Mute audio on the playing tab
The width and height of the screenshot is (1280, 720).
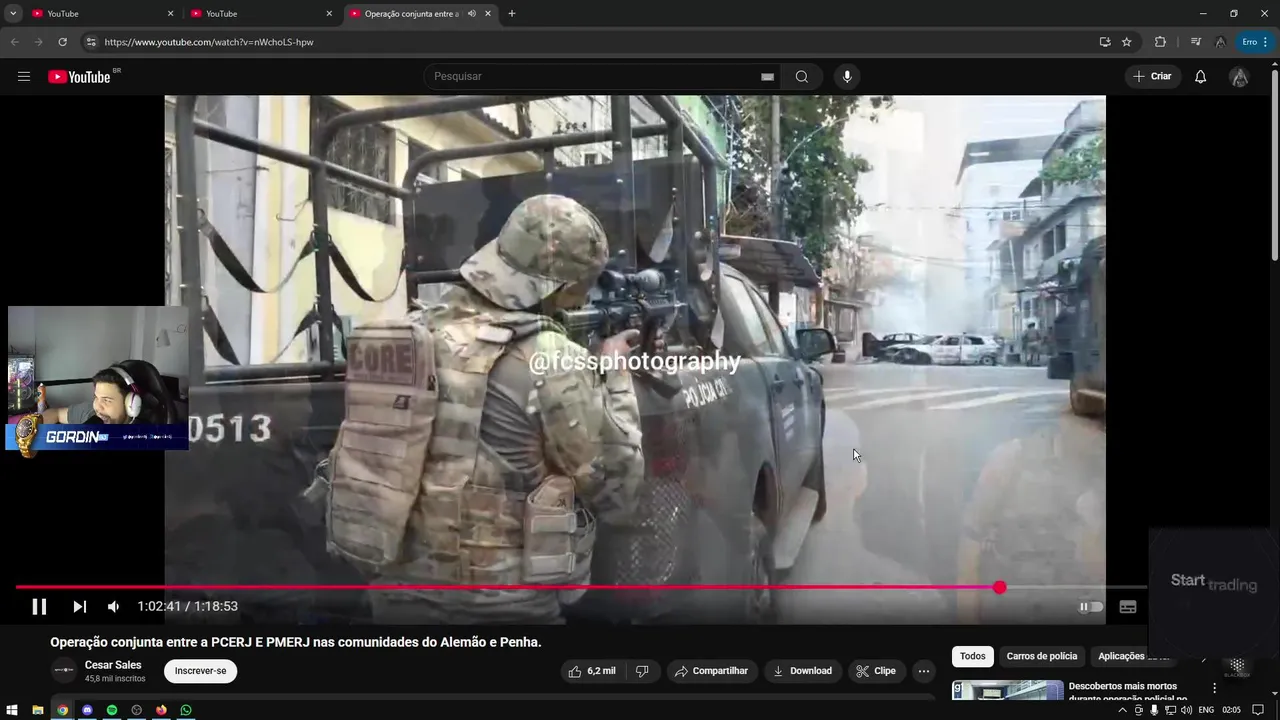pyautogui.click(x=471, y=14)
